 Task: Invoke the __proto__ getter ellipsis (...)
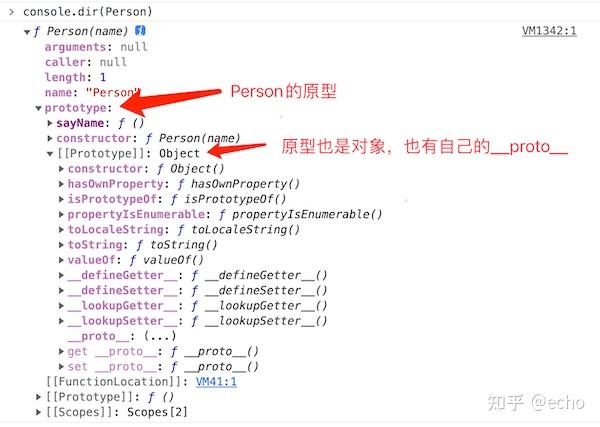tap(160, 336)
